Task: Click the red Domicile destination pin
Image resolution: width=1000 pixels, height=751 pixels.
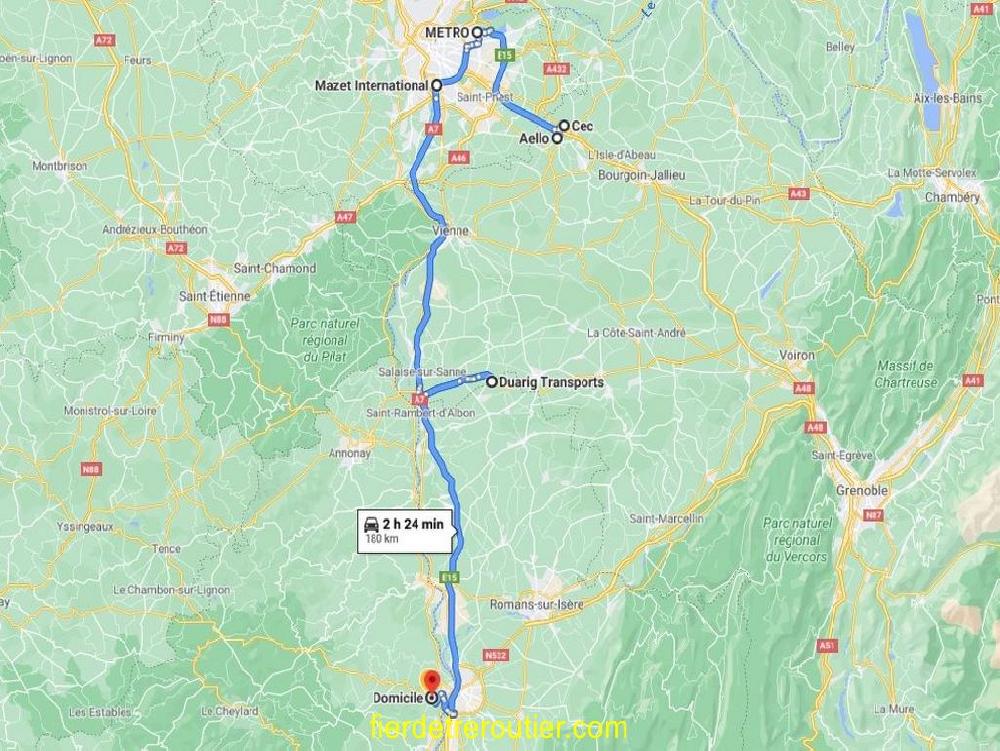Action: 433,678
